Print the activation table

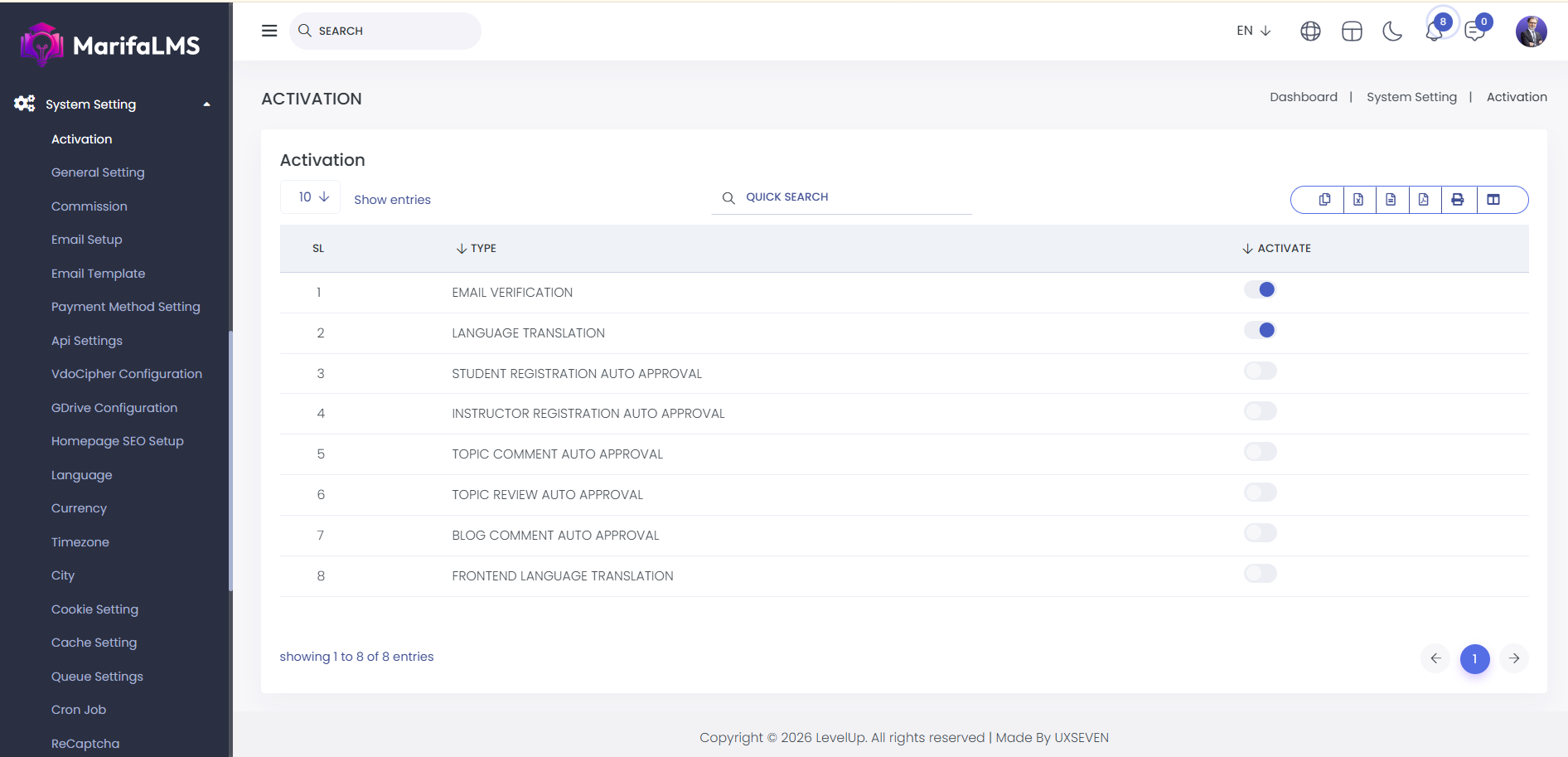coord(1458,200)
